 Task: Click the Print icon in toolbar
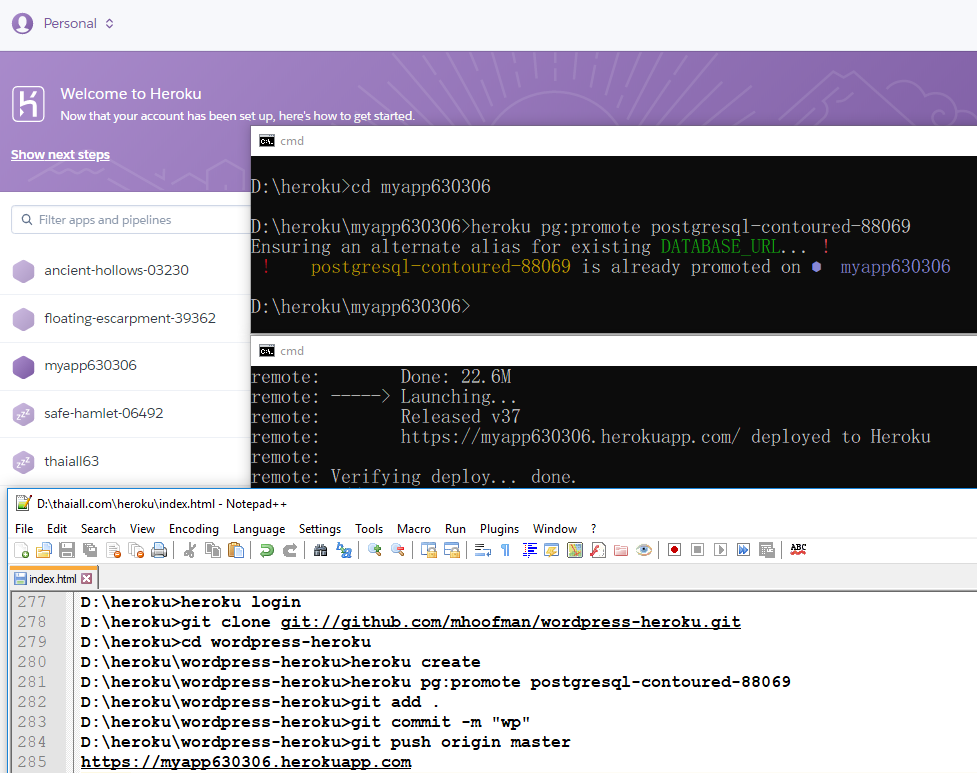[x=159, y=550]
